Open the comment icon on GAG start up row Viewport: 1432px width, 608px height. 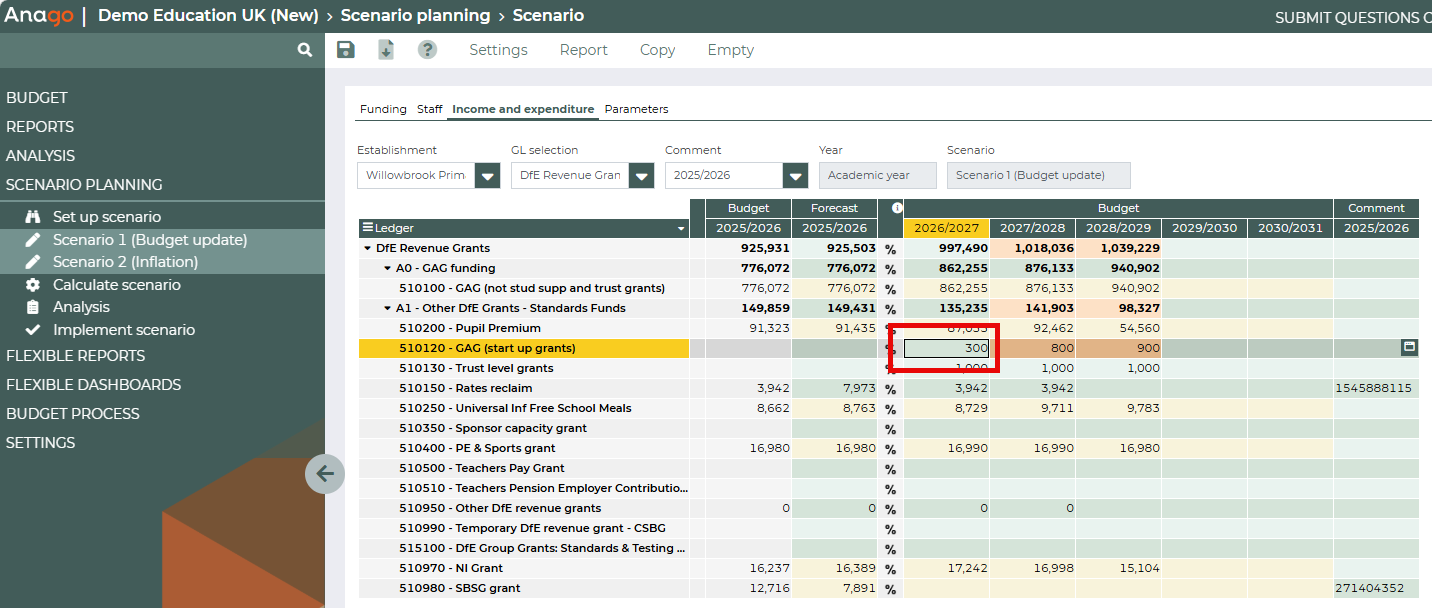(x=1409, y=348)
